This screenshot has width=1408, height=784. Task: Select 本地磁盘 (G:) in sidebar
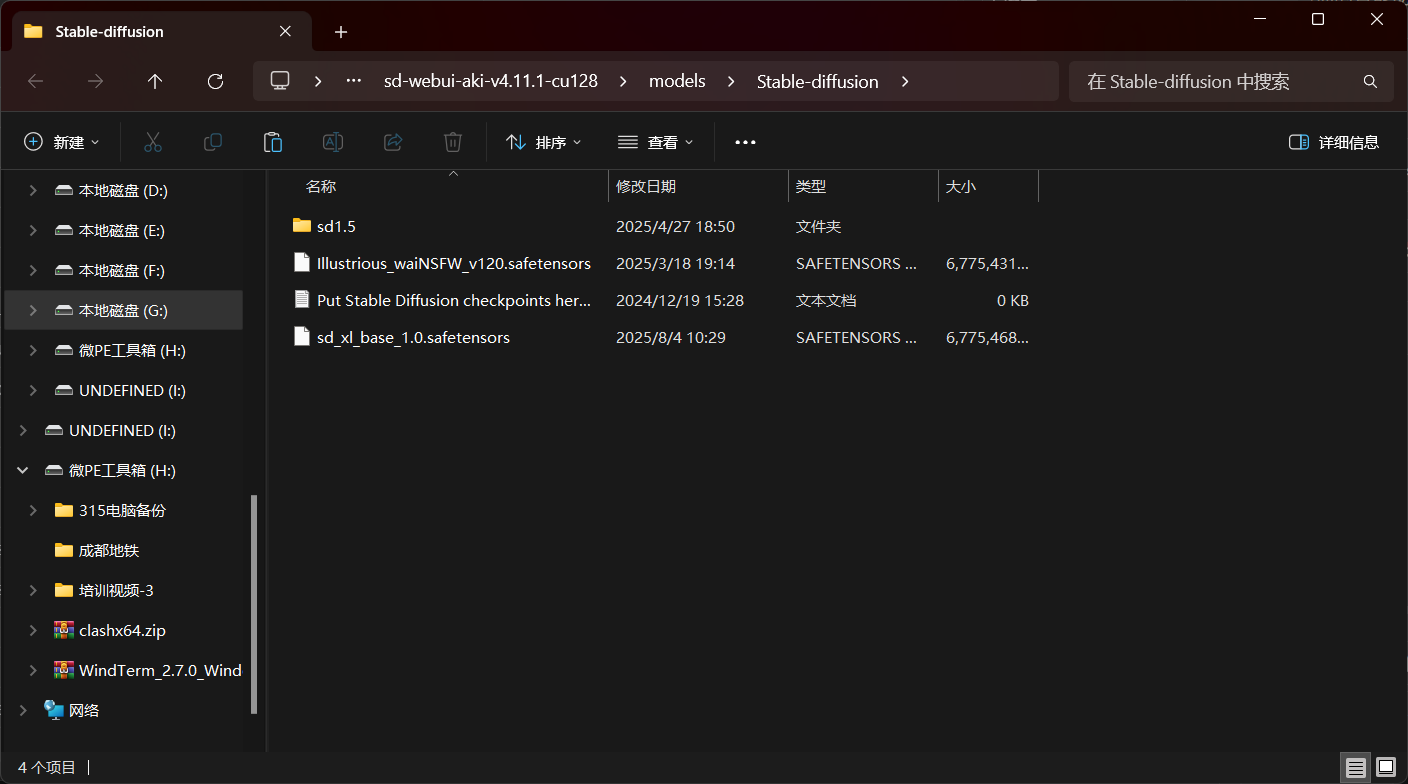click(123, 310)
